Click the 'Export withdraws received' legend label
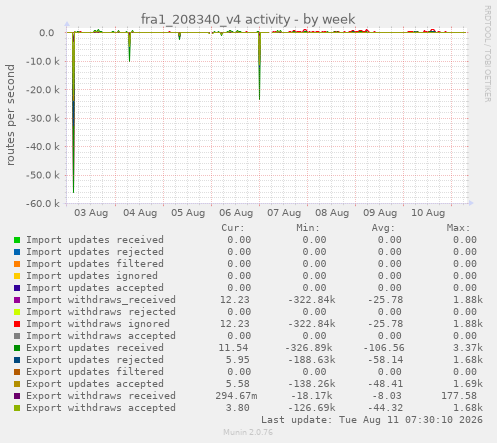Viewport: 497px width, 443px height. [101, 396]
